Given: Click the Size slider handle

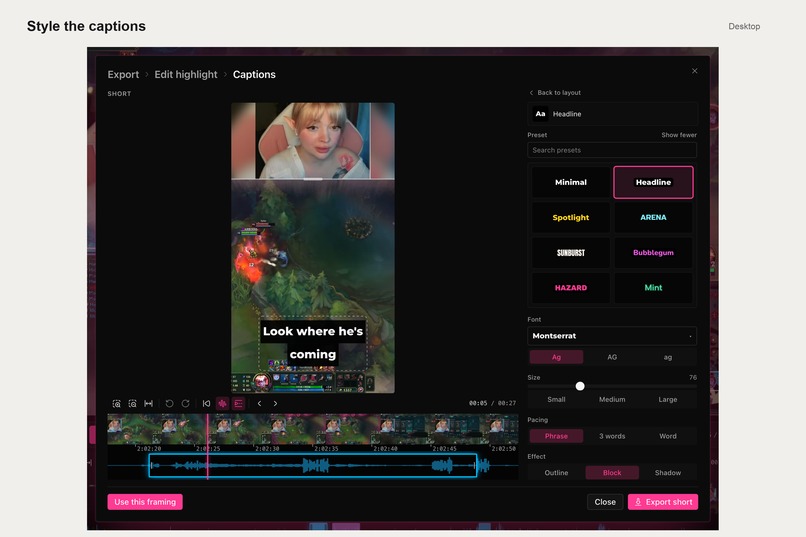Looking at the screenshot, I should (580, 386).
